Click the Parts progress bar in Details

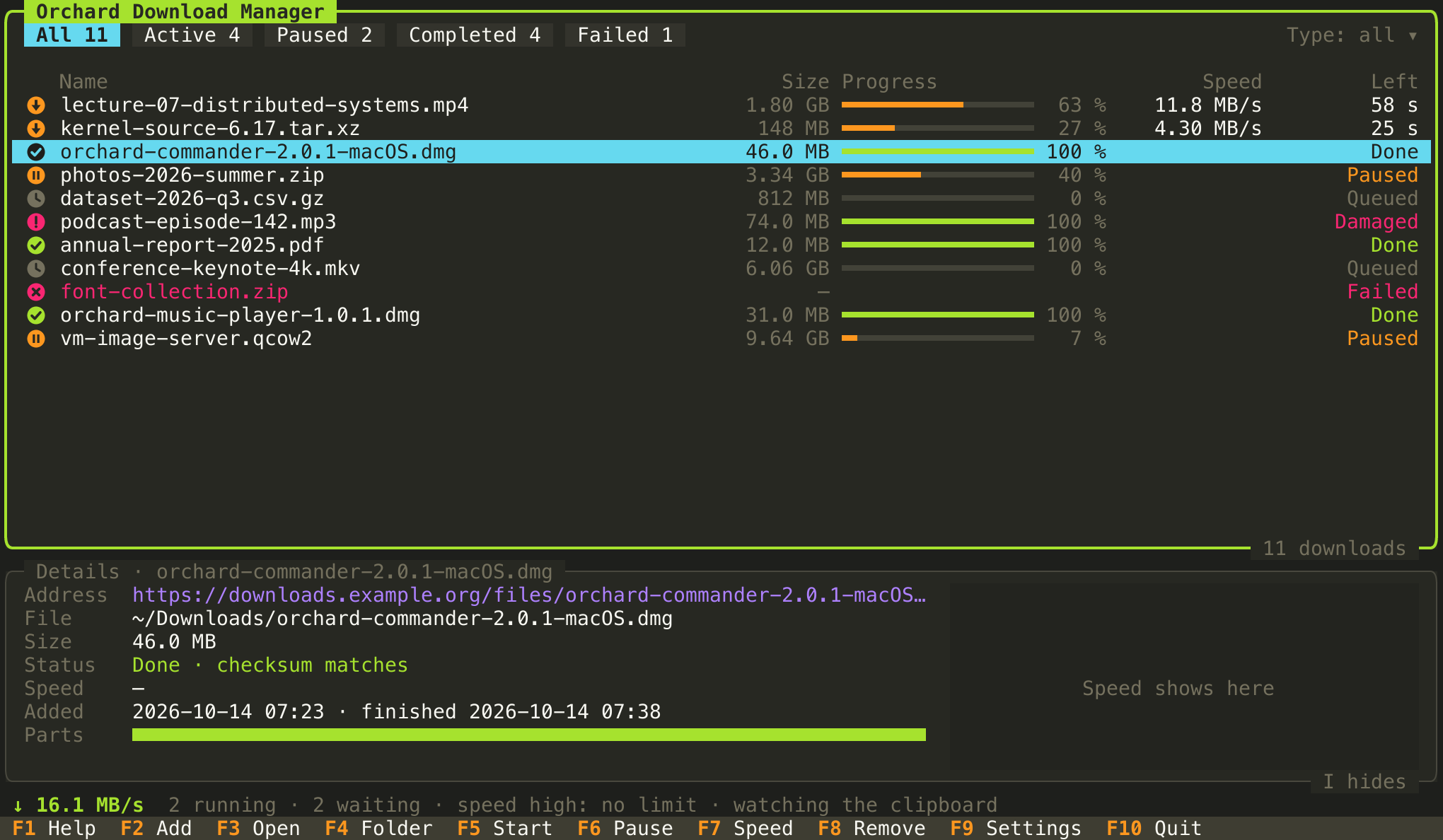click(x=529, y=735)
